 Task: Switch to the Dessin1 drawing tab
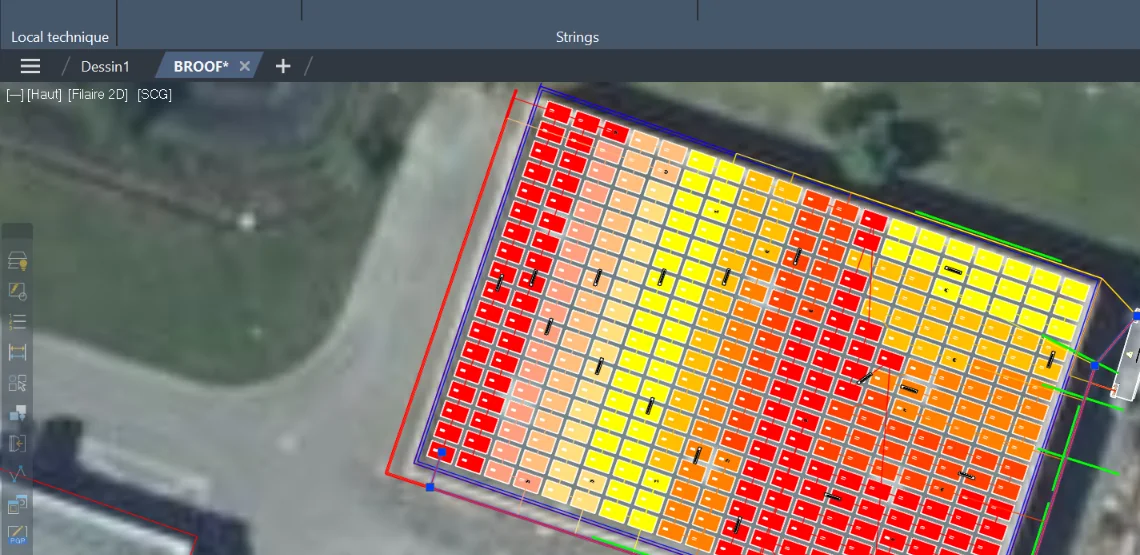coord(105,67)
